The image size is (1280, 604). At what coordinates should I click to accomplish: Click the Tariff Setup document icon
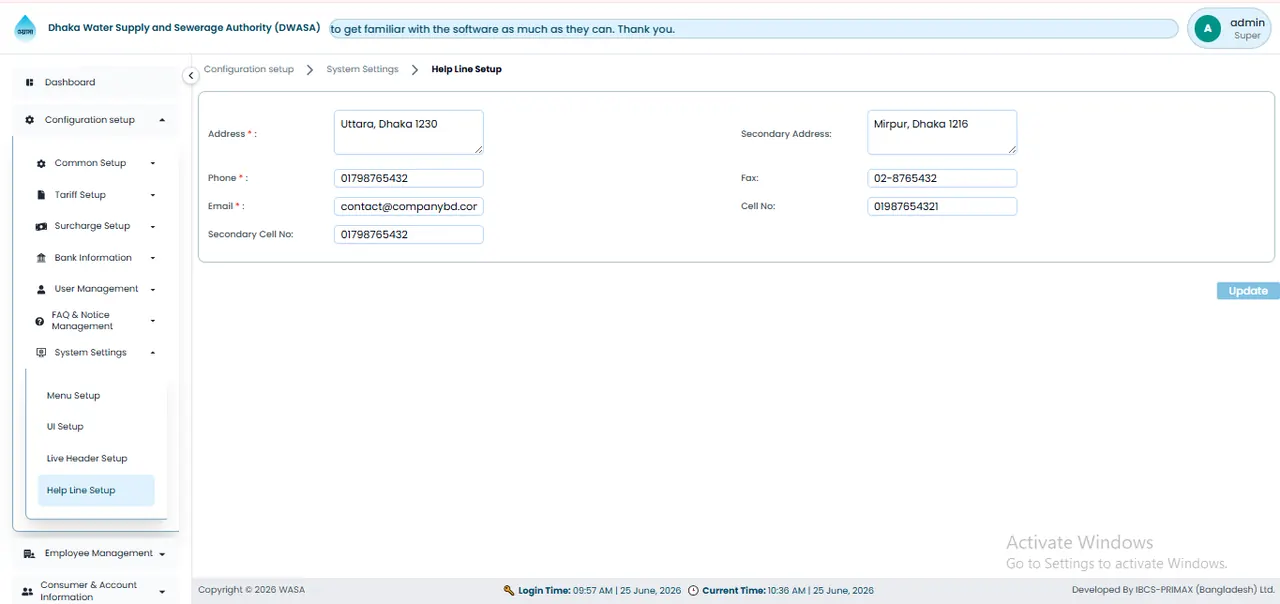[41, 195]
